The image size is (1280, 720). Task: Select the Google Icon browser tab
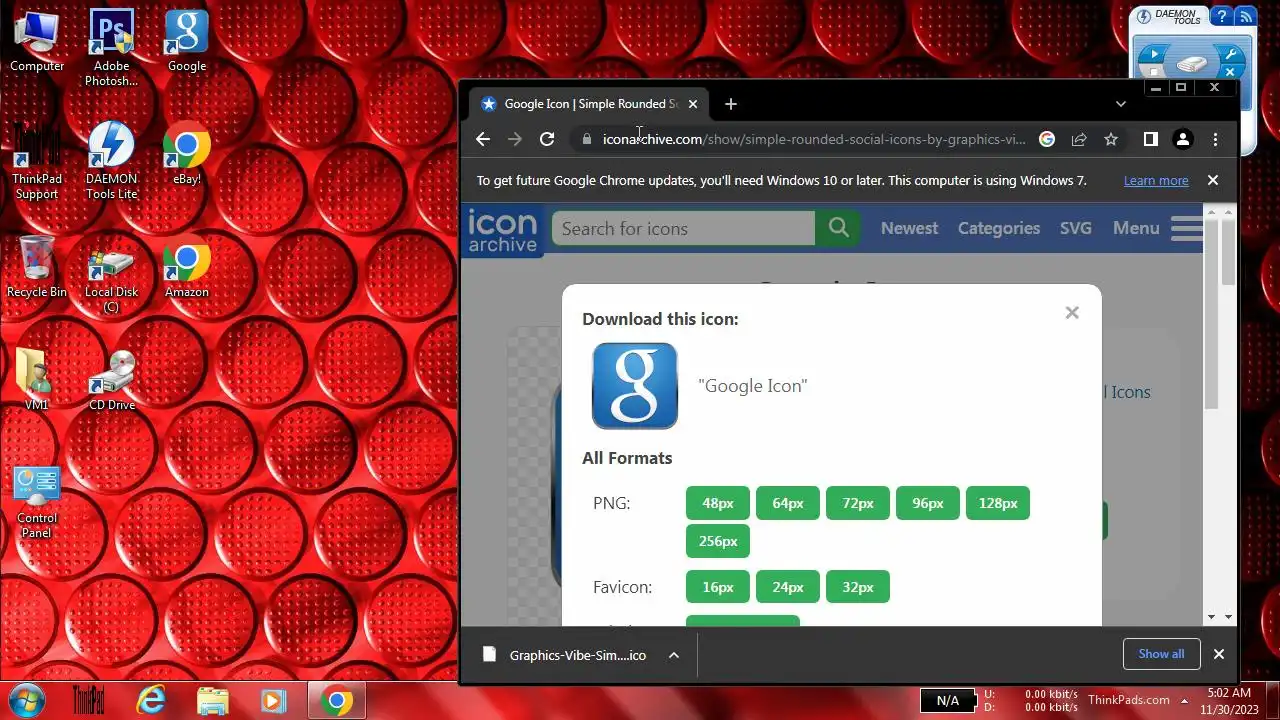tap(590, 104)
